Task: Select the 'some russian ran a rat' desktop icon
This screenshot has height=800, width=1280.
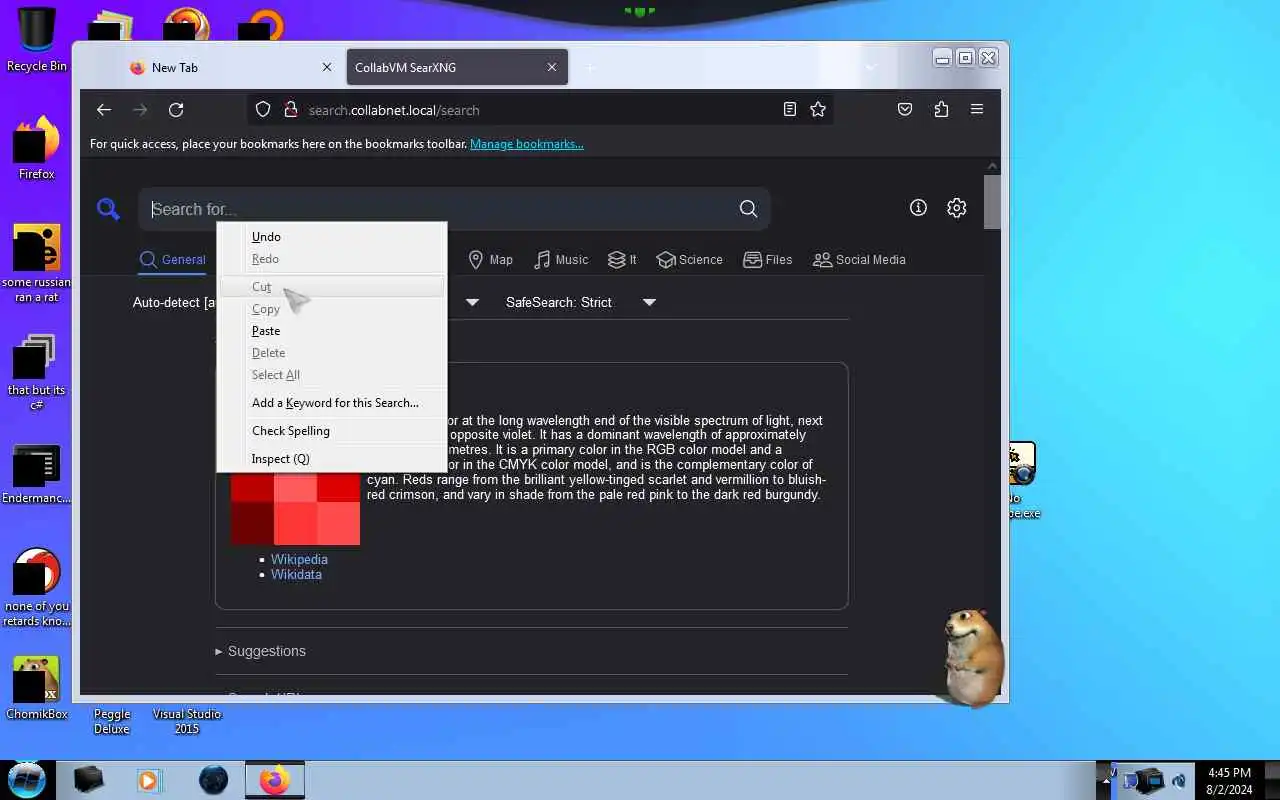Action: pyautogui.click(x=37, y=263)
